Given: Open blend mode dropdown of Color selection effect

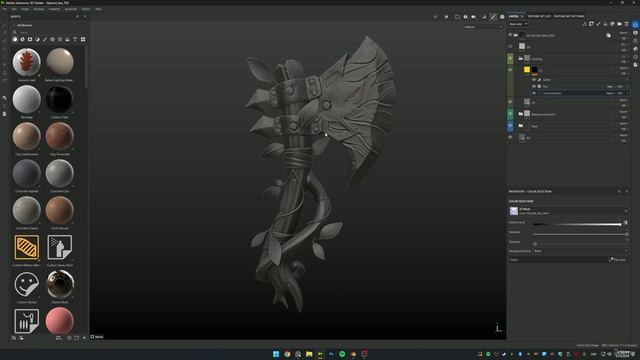Looking at the screenshot, I should [x=611, y=93].
